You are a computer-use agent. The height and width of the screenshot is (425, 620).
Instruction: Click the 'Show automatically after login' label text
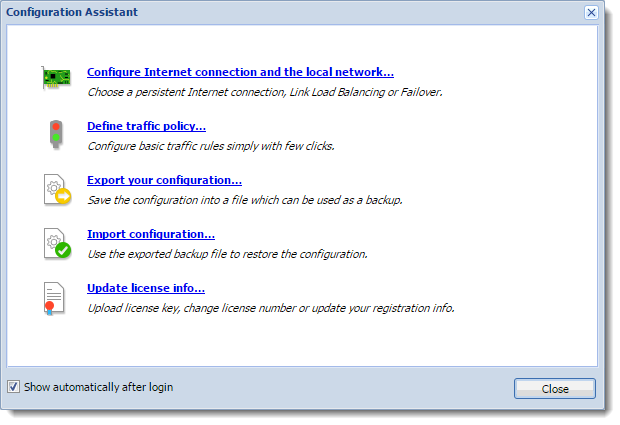(x=98, y=387)
